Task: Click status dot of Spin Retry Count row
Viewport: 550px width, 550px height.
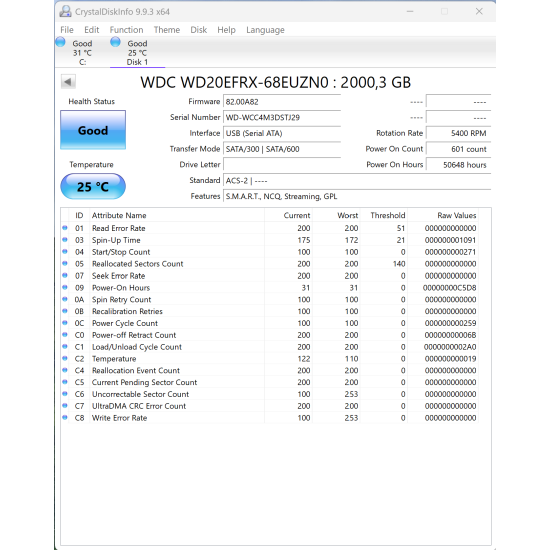Action: 65,299
